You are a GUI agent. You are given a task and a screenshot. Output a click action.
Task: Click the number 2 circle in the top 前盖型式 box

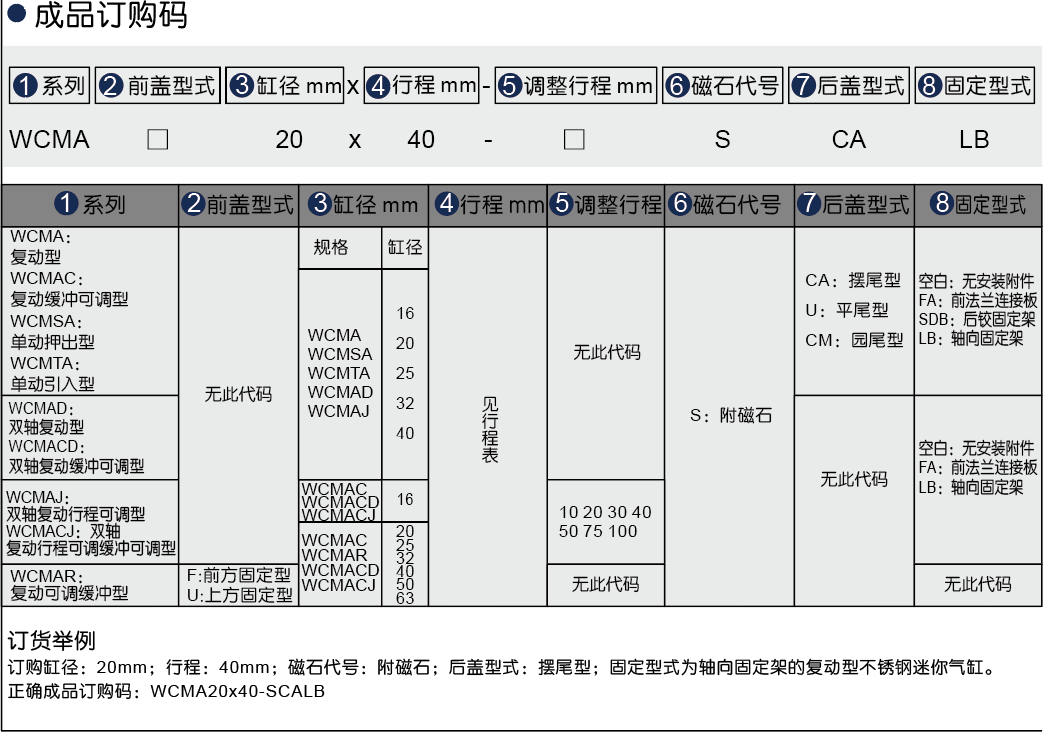[112, 86]
